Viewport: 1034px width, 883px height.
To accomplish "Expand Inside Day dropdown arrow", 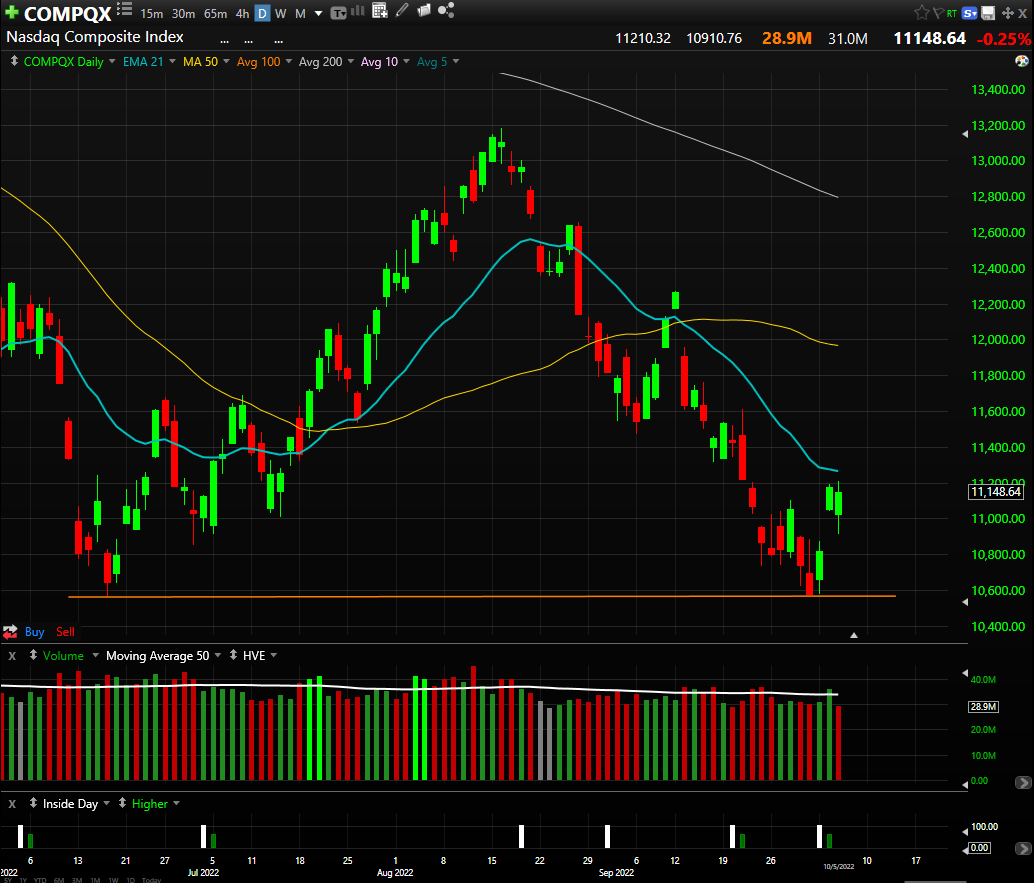I will 106,804.
